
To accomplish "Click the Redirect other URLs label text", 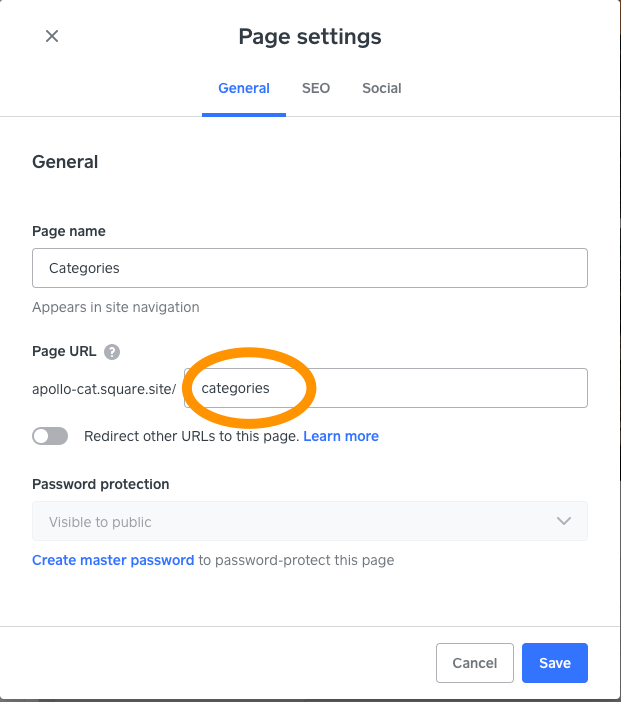I will 191,436.
